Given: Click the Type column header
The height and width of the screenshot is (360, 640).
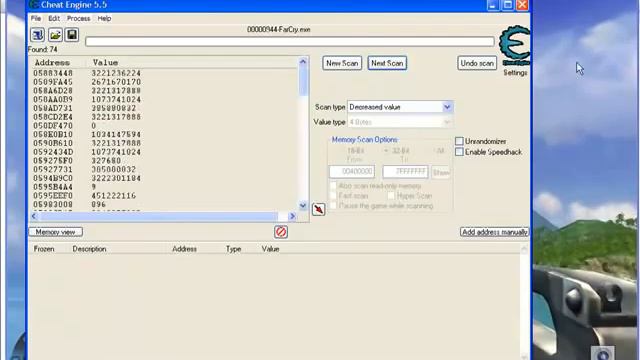Looking at the screenshot, I should click(233, 249).
